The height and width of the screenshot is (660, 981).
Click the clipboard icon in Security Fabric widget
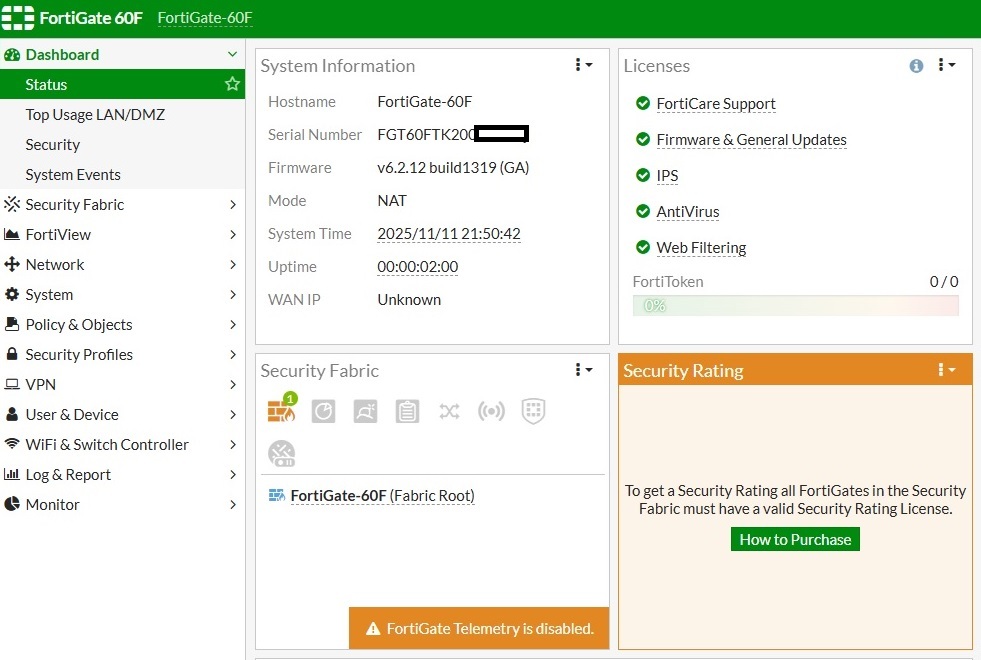(407, 411)
